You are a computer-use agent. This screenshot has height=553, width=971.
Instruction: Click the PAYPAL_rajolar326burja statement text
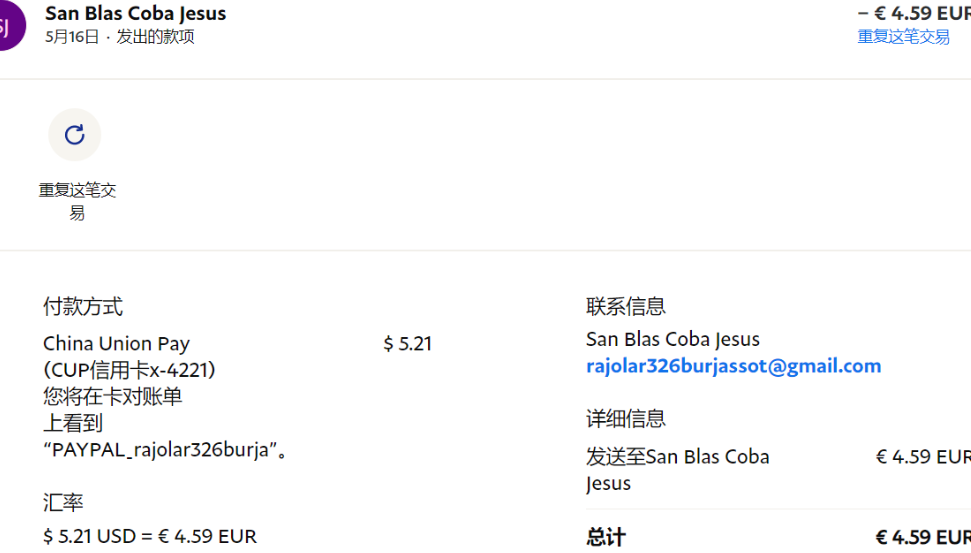click(166, 450)
